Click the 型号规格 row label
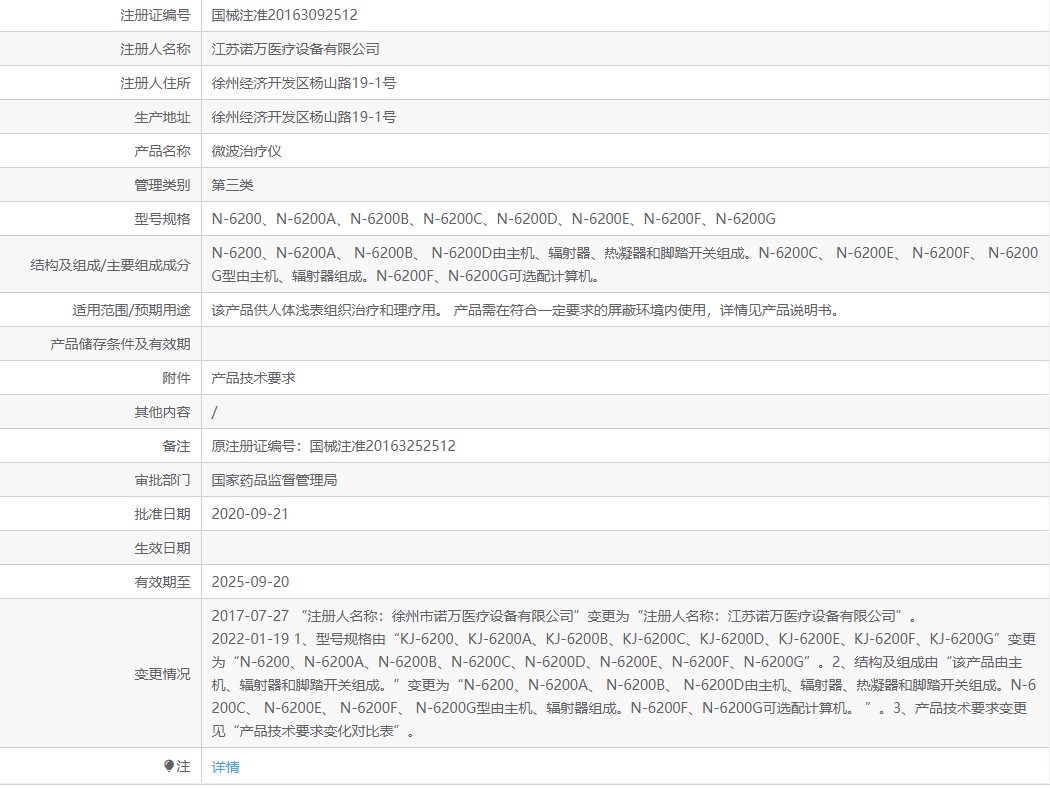 click(163, 219)
